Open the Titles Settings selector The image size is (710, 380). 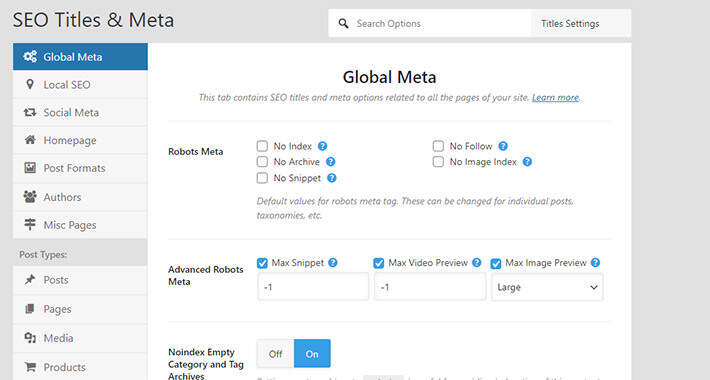coord(580,24)
